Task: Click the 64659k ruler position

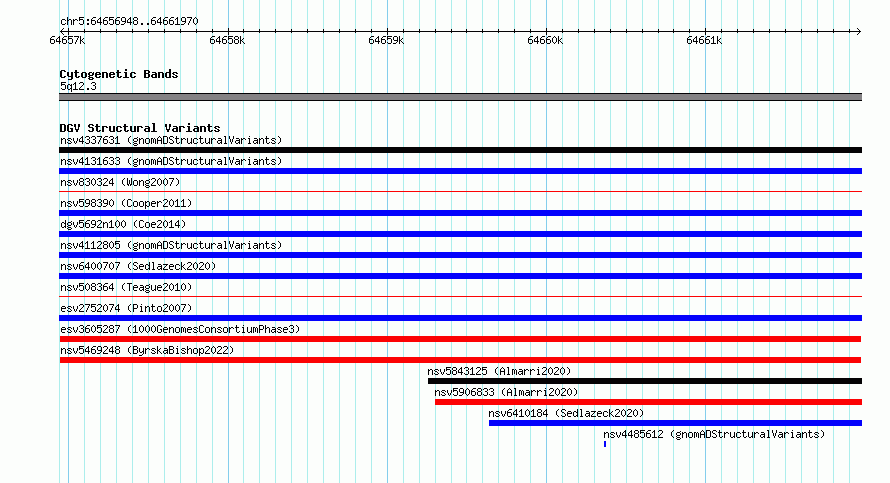Action: tap(386, 40)
